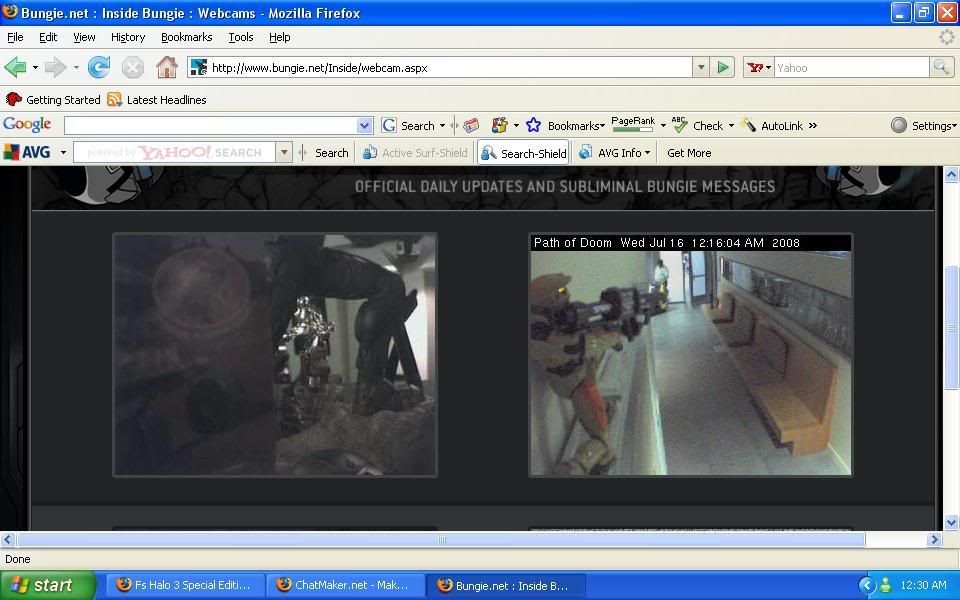Reload the page with the Refresh icon
Image resolution: width=960 pixels, height=600 pixels.
point(99,67)
